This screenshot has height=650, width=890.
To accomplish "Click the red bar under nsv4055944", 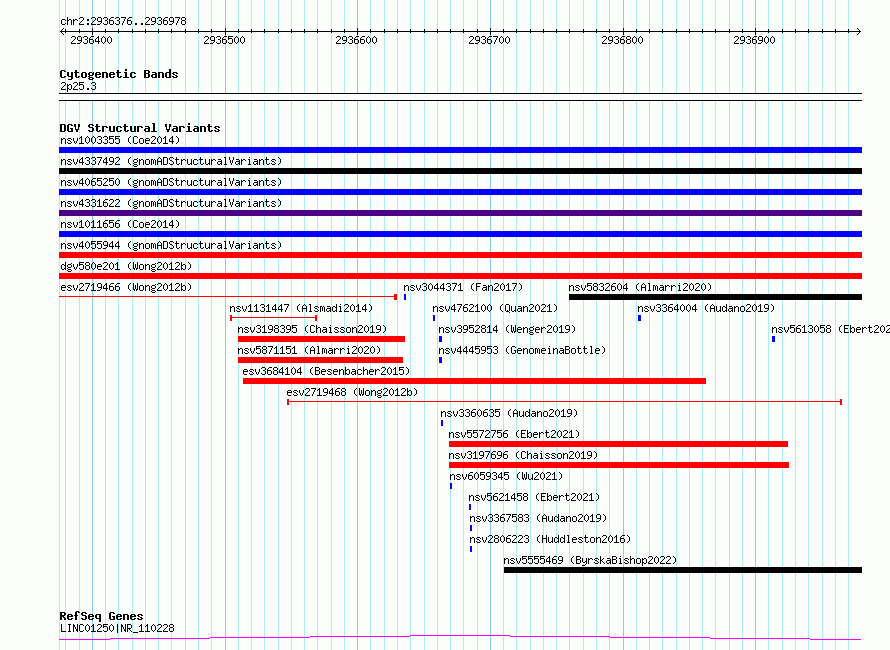I will pos(460,255).
